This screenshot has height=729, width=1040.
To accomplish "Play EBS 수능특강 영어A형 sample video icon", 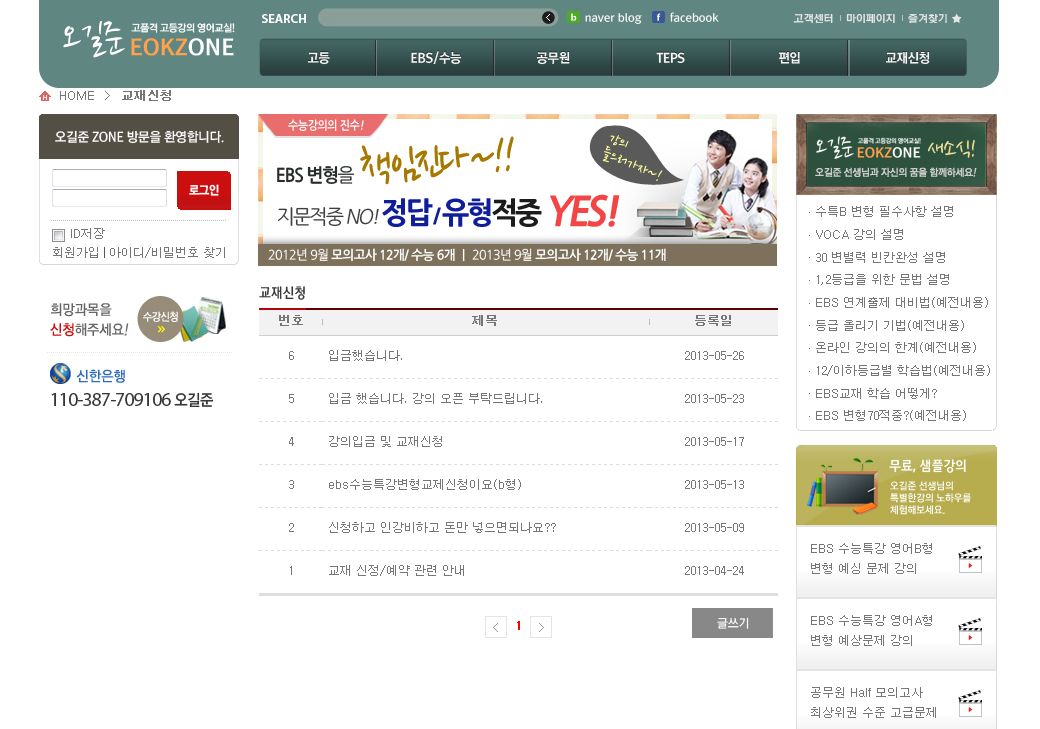I will coord(969,632).
